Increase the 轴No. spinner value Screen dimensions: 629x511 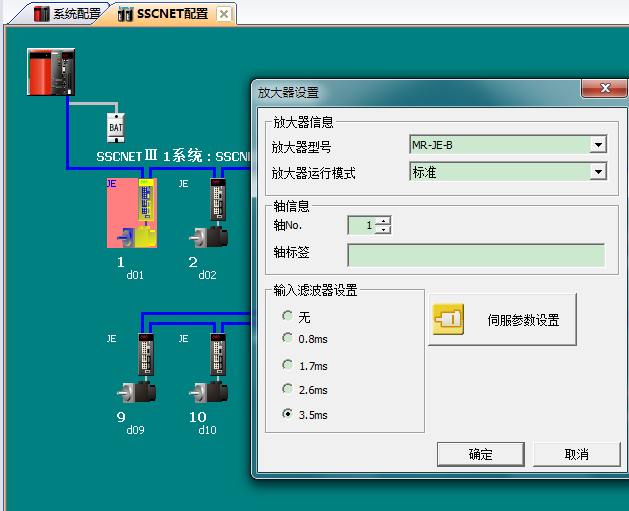[383, 221]
